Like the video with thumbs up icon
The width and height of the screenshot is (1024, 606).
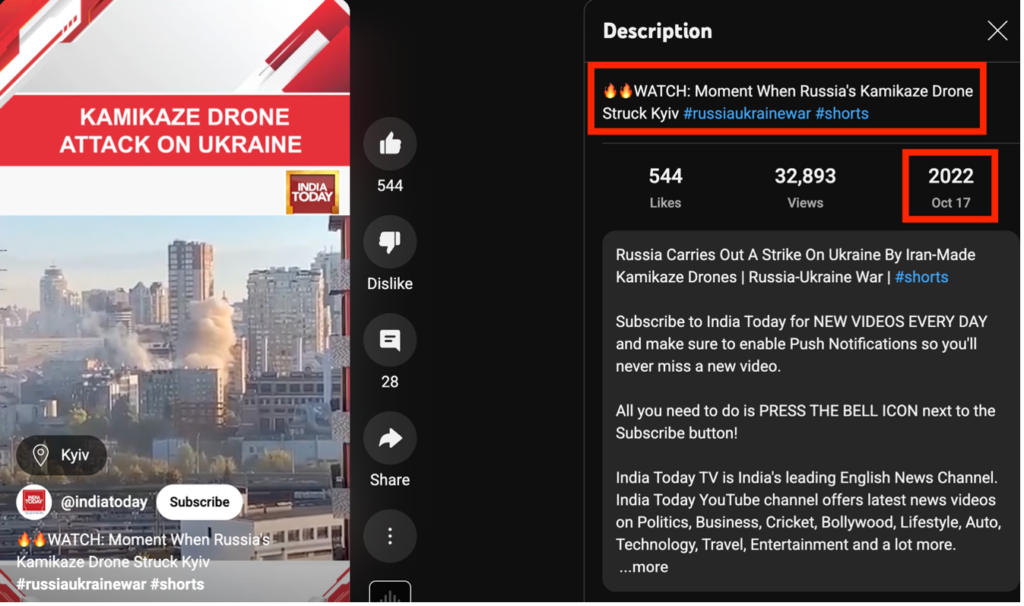tap(390, 144)
